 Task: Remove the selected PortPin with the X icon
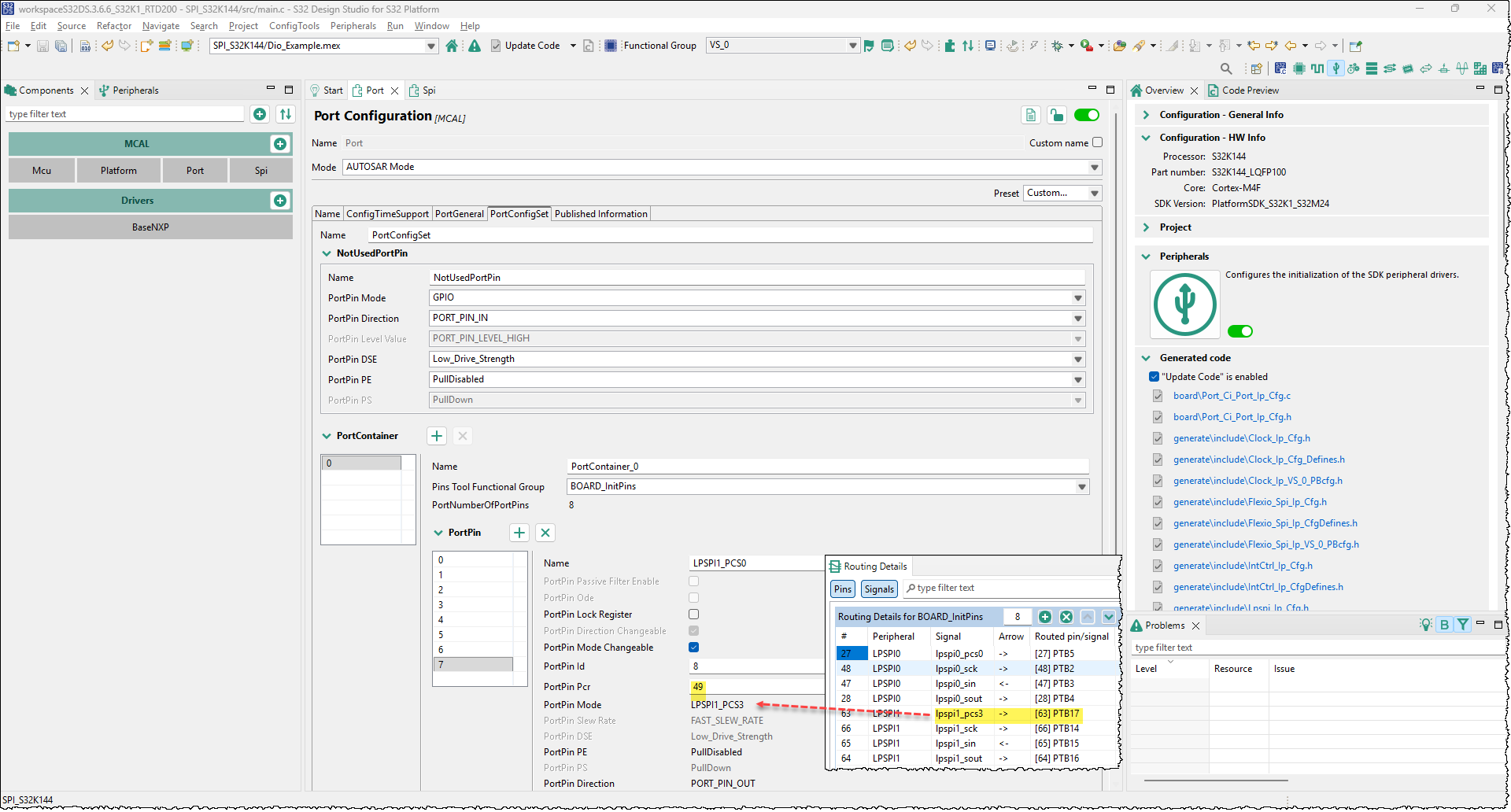(x=545, y=533)
